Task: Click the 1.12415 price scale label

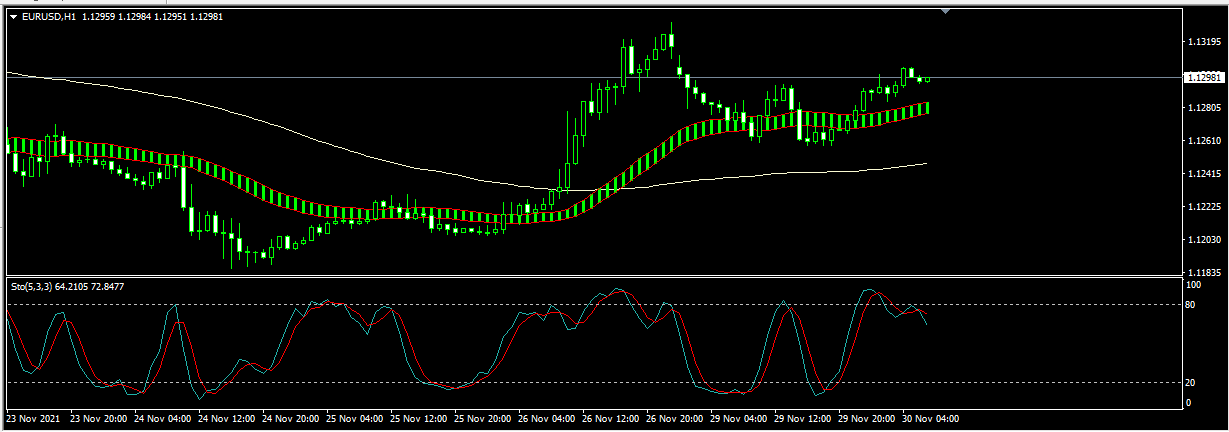Action: [x=1202, y=174]
